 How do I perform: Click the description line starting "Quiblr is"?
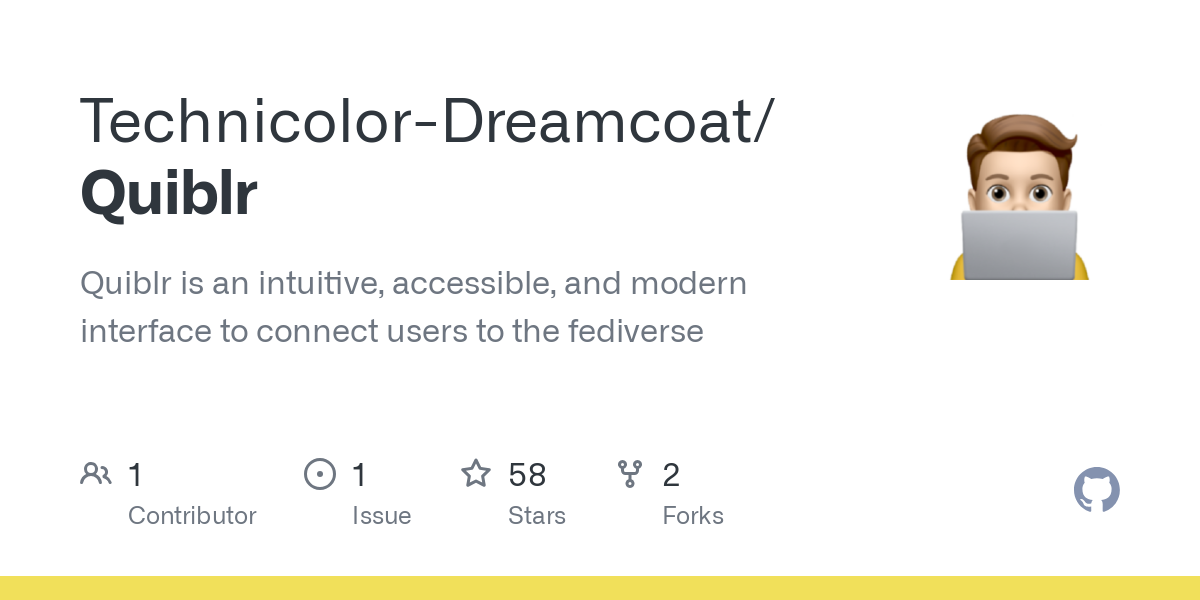413,284
